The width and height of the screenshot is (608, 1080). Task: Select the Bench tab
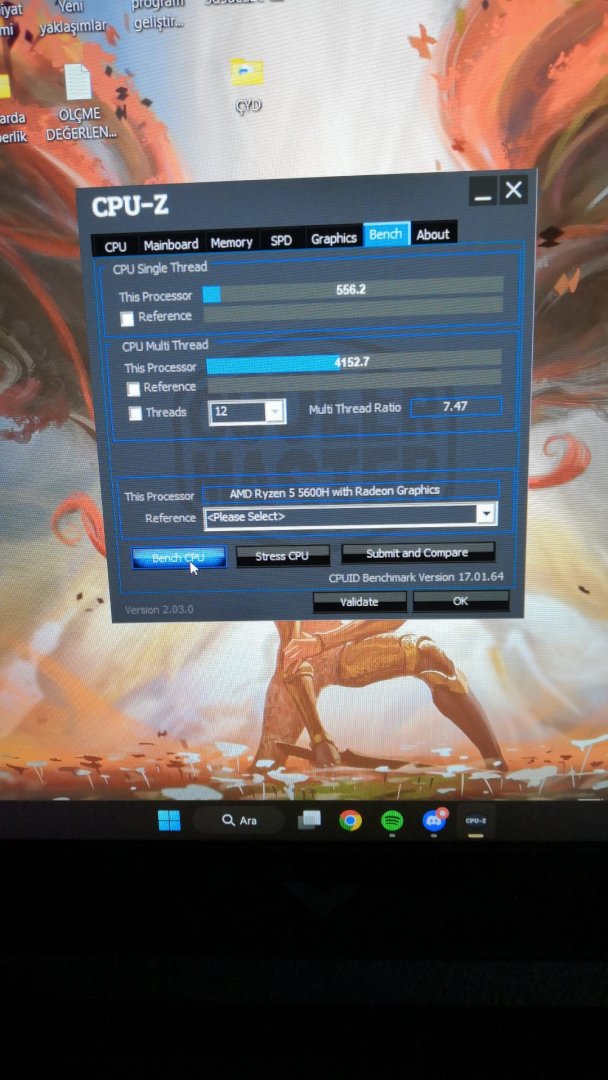[386, 234]
